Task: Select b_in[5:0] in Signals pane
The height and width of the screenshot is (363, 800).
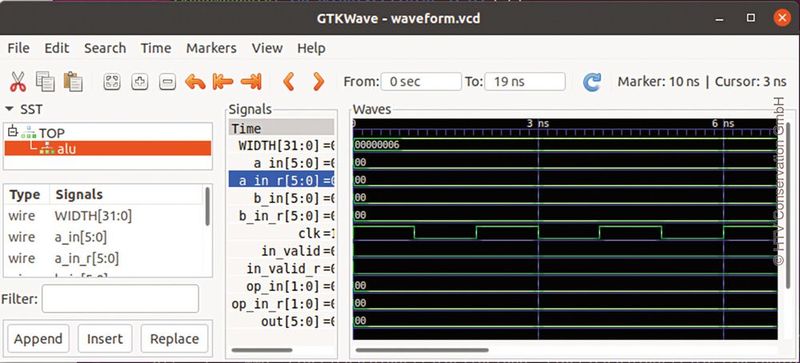Action: [x=282, y=198]
